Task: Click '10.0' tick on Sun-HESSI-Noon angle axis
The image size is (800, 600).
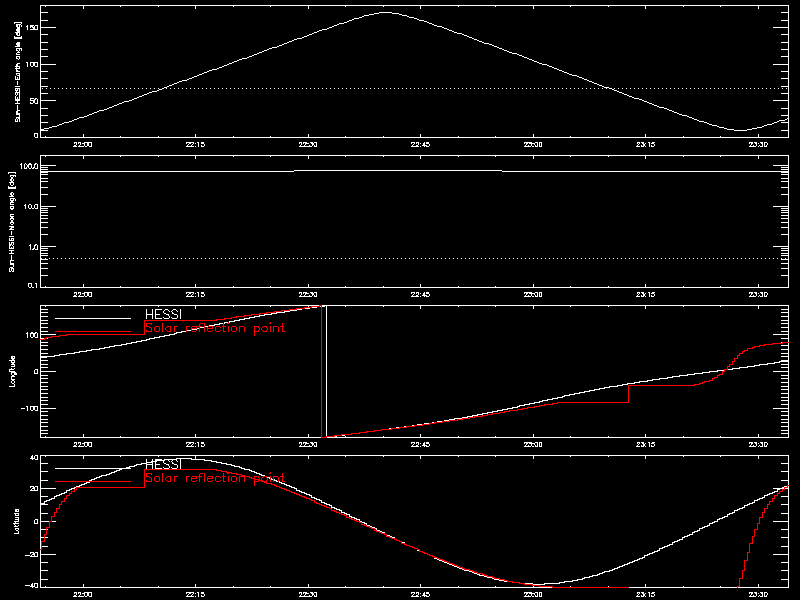Action: point(31,207)
